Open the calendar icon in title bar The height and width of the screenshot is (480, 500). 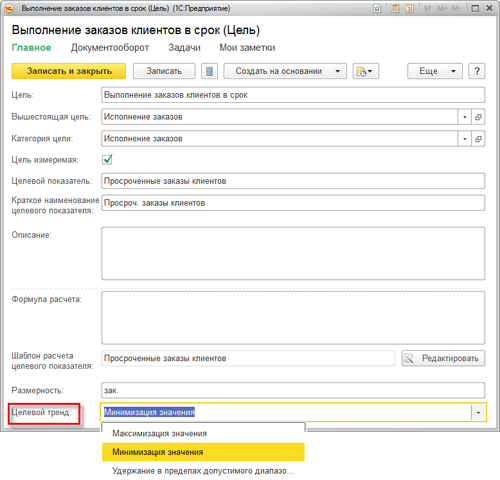pyautogui.click(x=410, y=8)
